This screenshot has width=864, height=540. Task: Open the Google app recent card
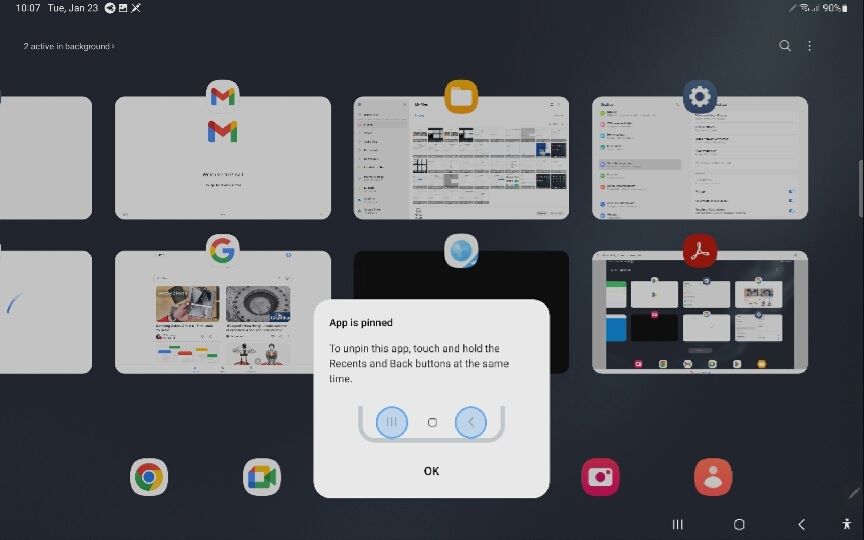[x=223, y=312]
